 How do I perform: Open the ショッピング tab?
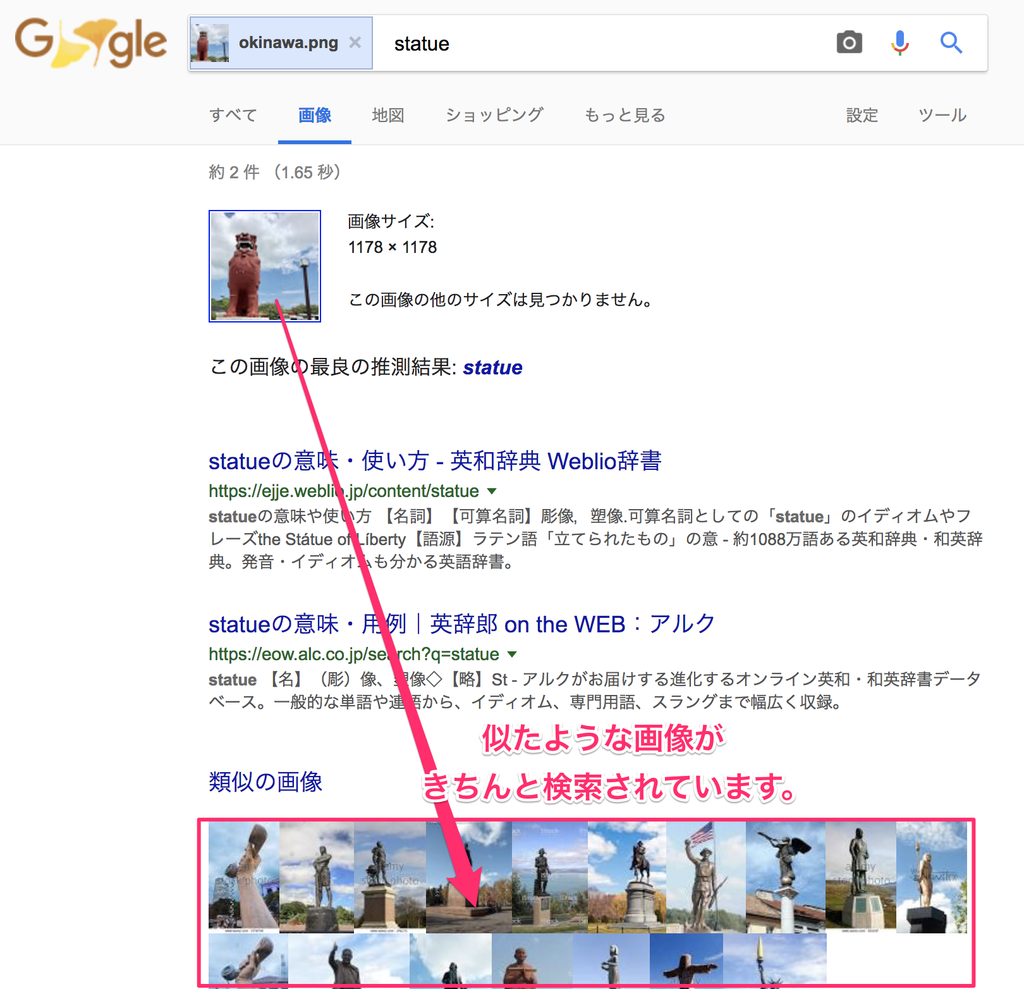(x=494, y=115)
